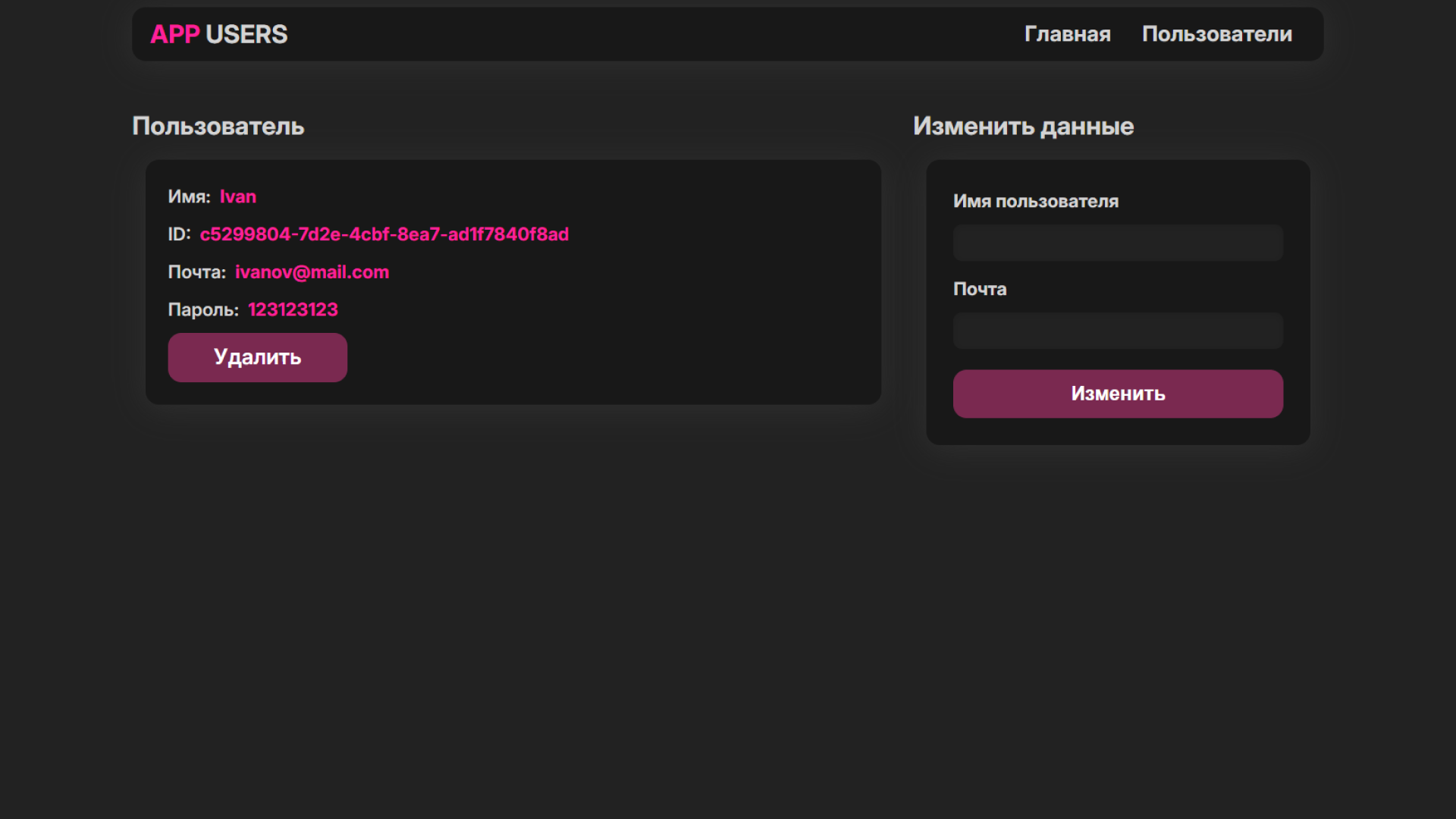Click the user ID value text
Image resolution: width=1456 pixels, height=819 pixels.
[x=384, y=234]
